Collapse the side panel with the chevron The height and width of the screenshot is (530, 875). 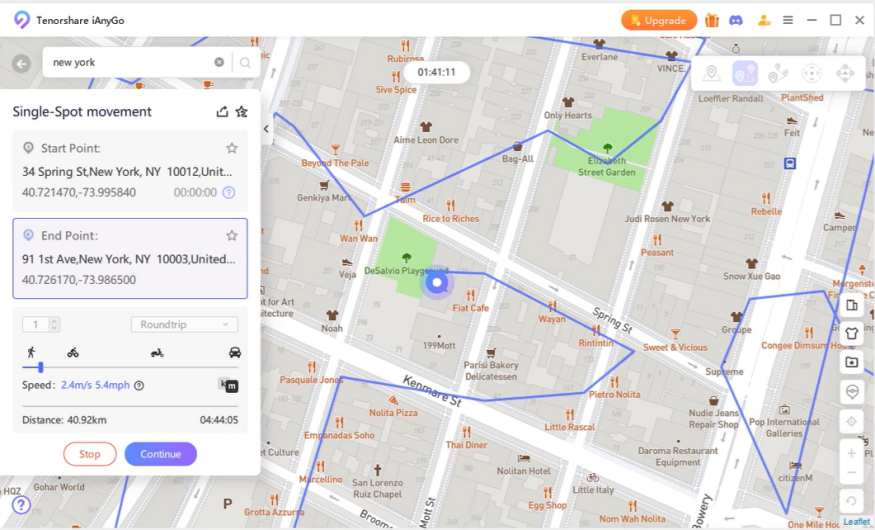[266, 129]
